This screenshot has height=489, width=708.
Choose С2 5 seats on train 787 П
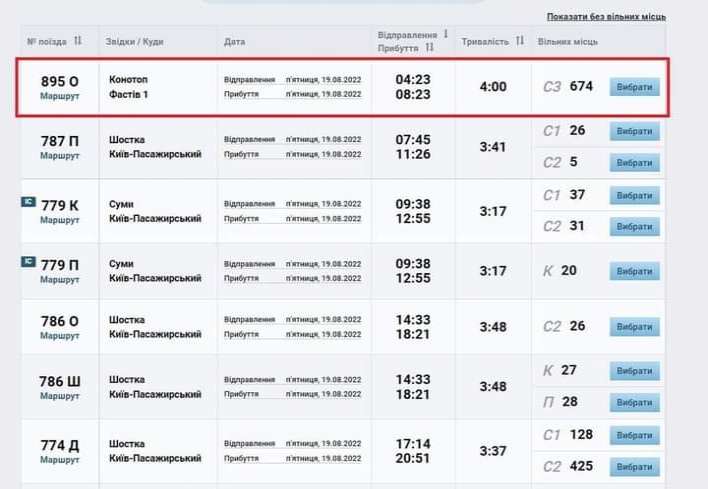[x=634, y=163]
